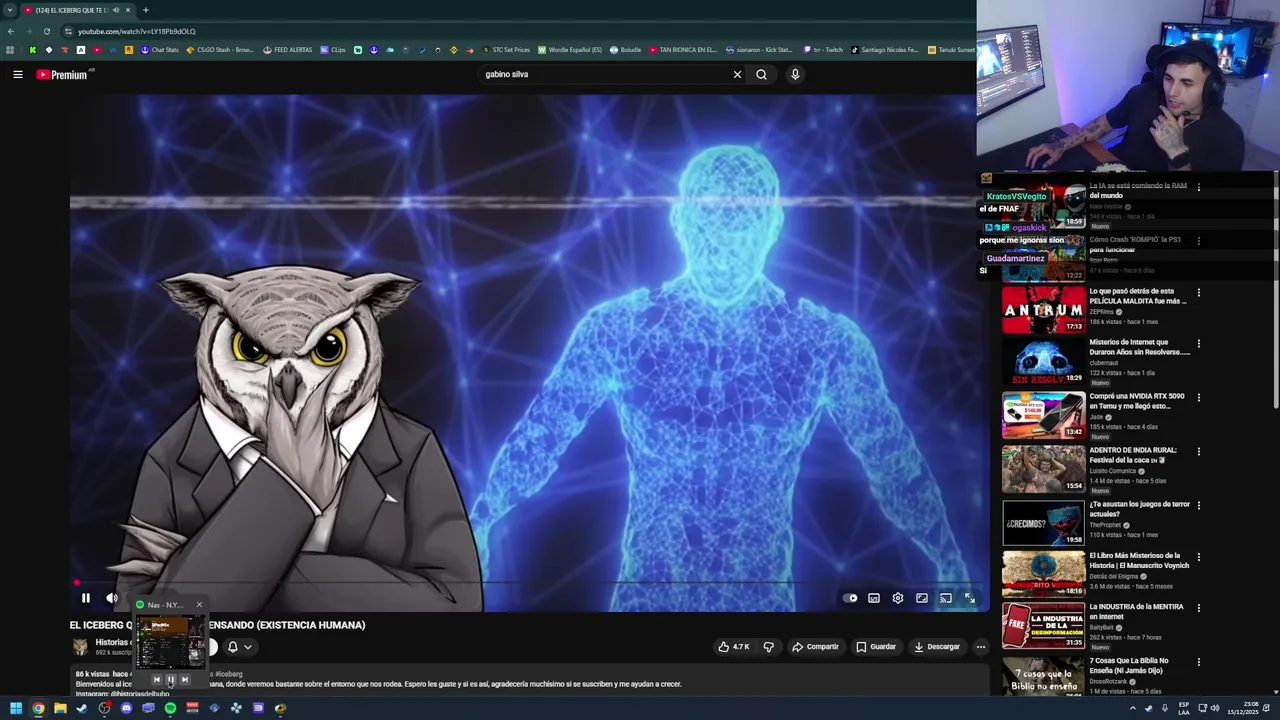
Task: Pause the YouTube video
Action: tap(86, 598)
